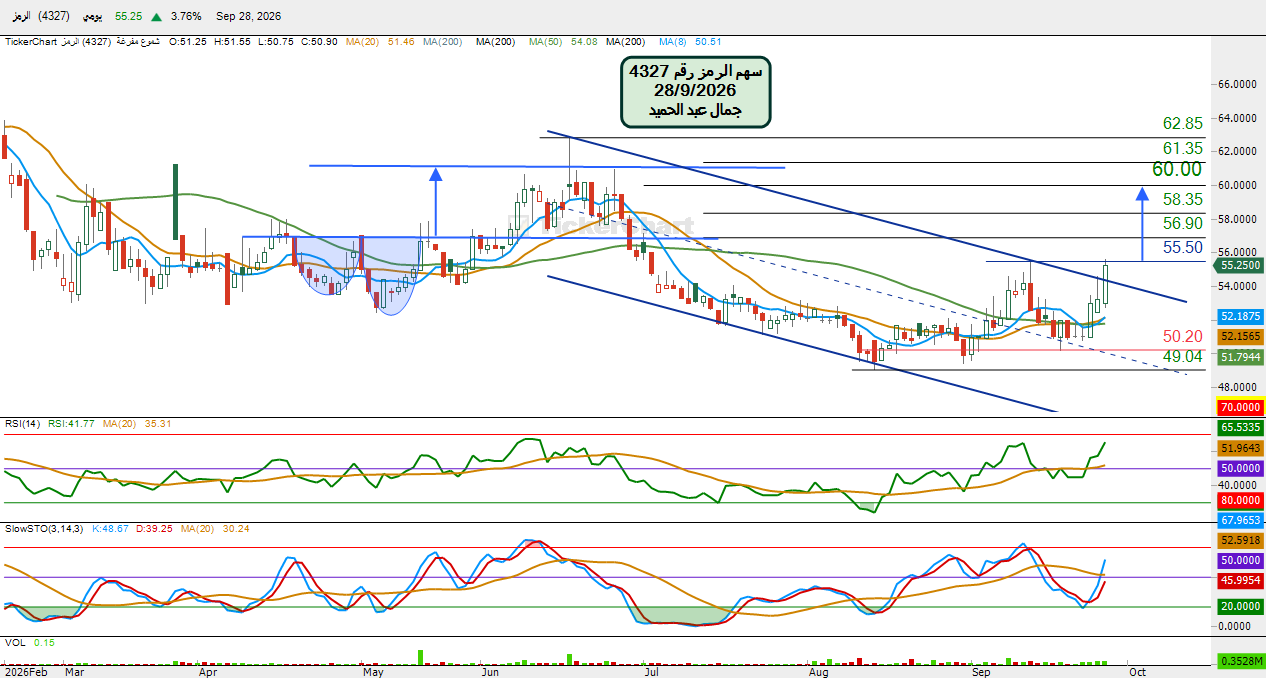
Task: Click the green 55.2500 current price tag
Action: (x=1241, y=266)
